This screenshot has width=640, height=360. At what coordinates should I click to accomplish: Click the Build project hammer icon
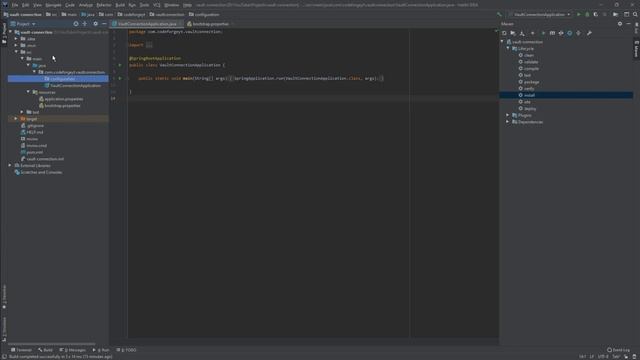point(499,15)
